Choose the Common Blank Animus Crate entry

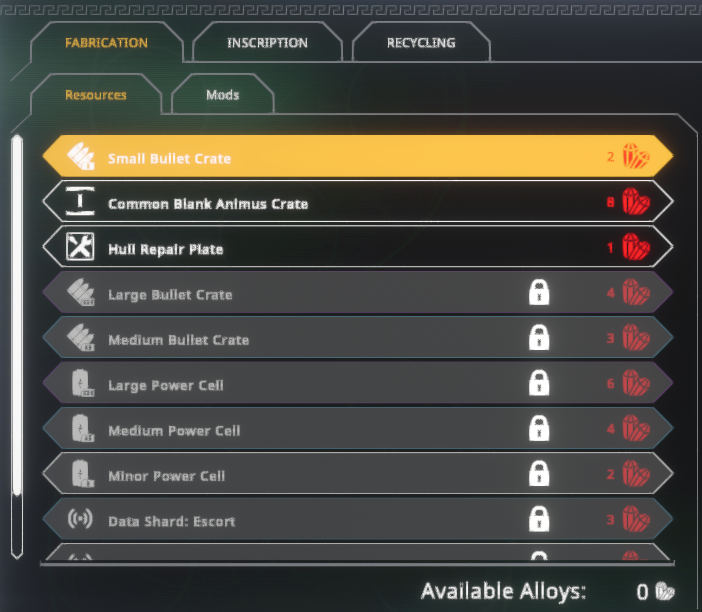pyautogui.click(x=358, y=202)
